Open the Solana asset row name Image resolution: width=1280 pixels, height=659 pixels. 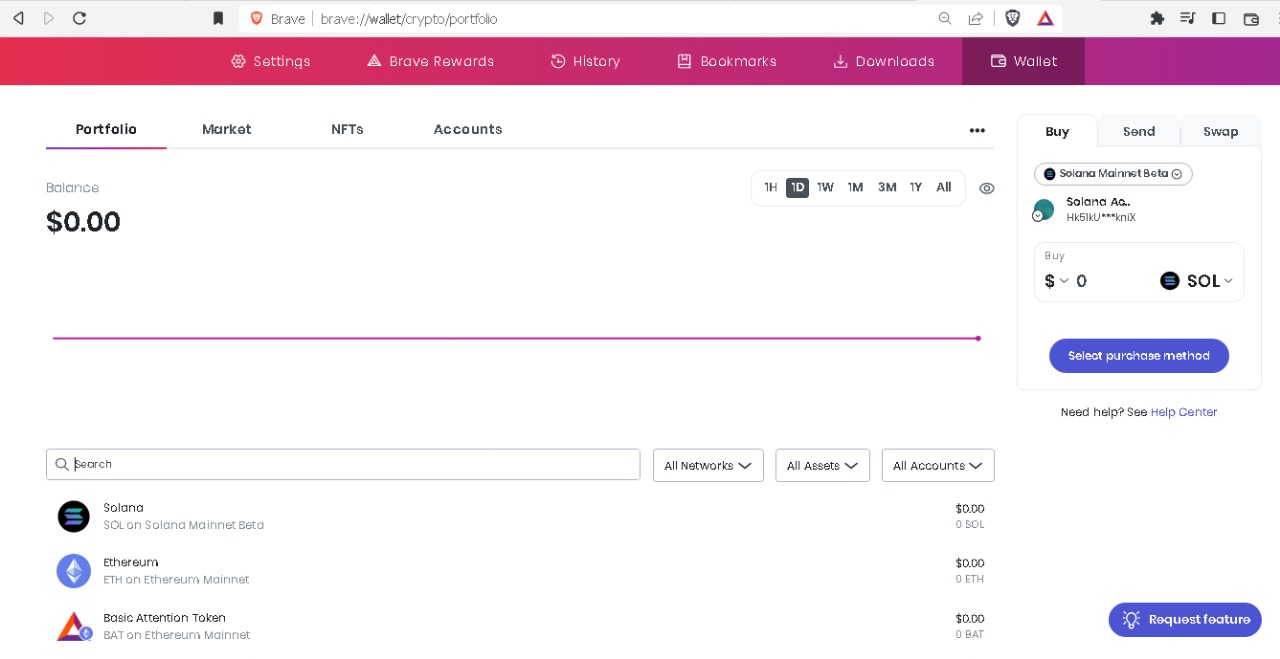click(123, 508)
